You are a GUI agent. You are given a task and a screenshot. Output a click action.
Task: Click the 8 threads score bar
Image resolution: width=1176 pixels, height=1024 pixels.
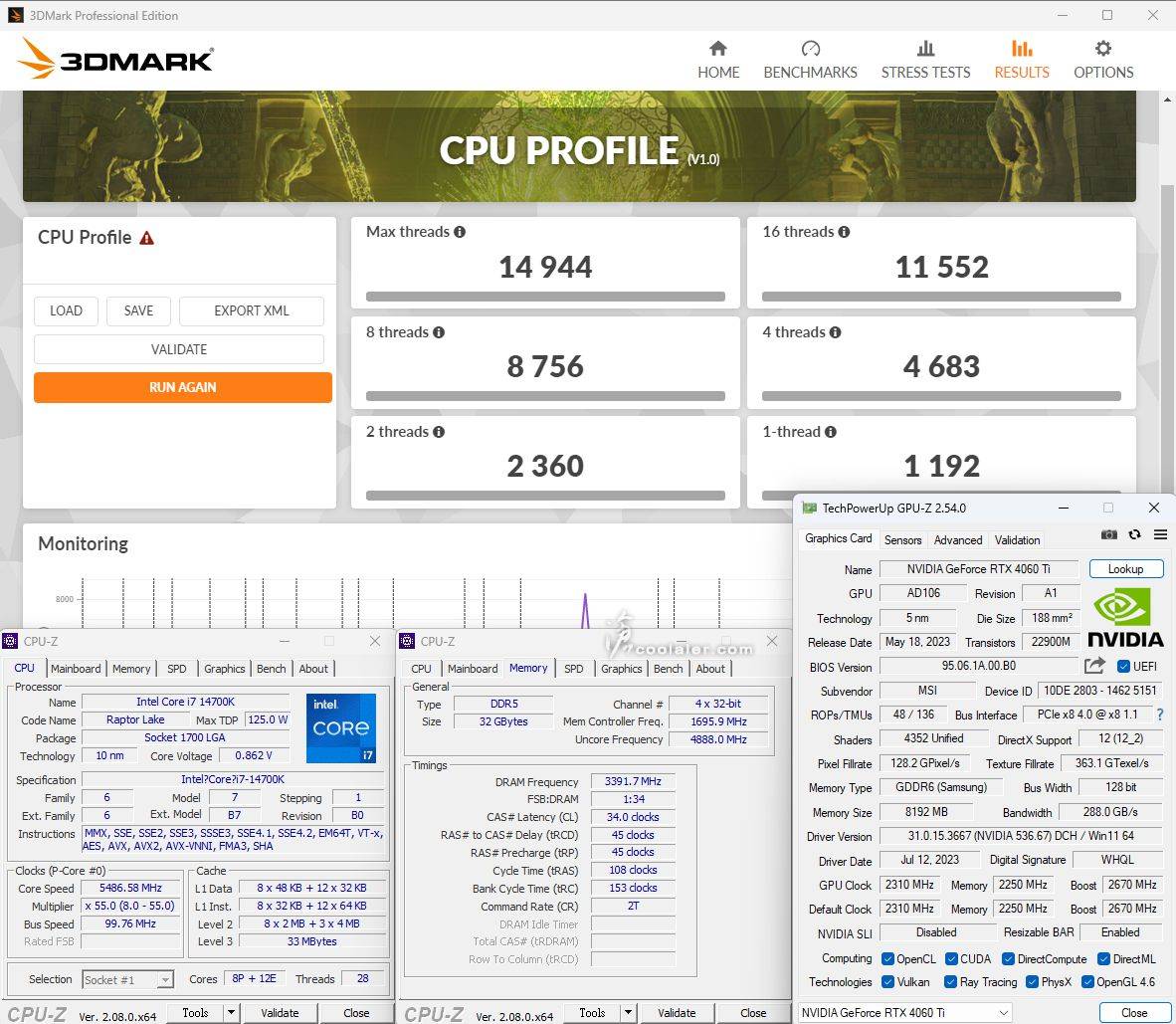click(545, 396)
